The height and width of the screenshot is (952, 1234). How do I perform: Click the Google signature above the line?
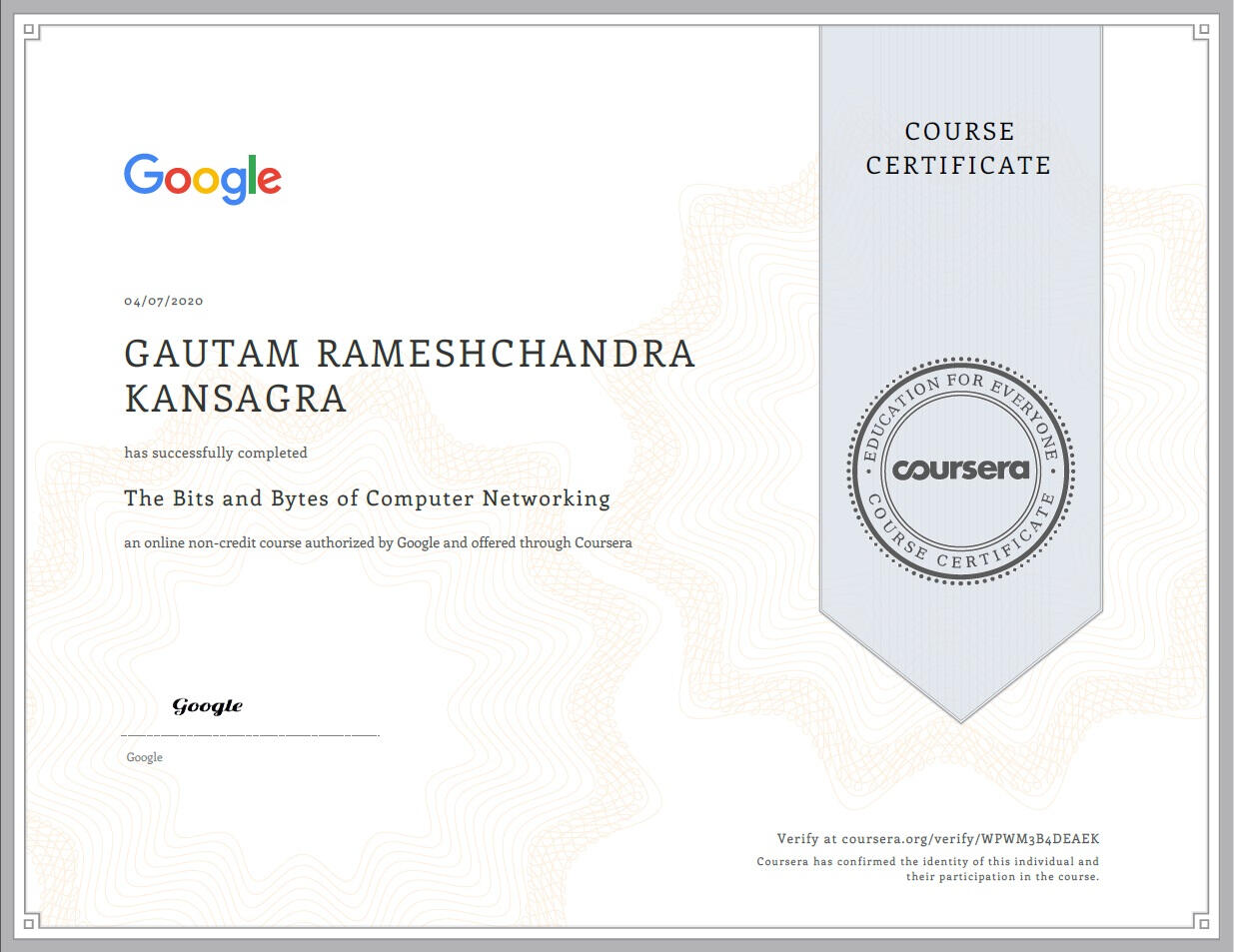[x=208, y=706]
